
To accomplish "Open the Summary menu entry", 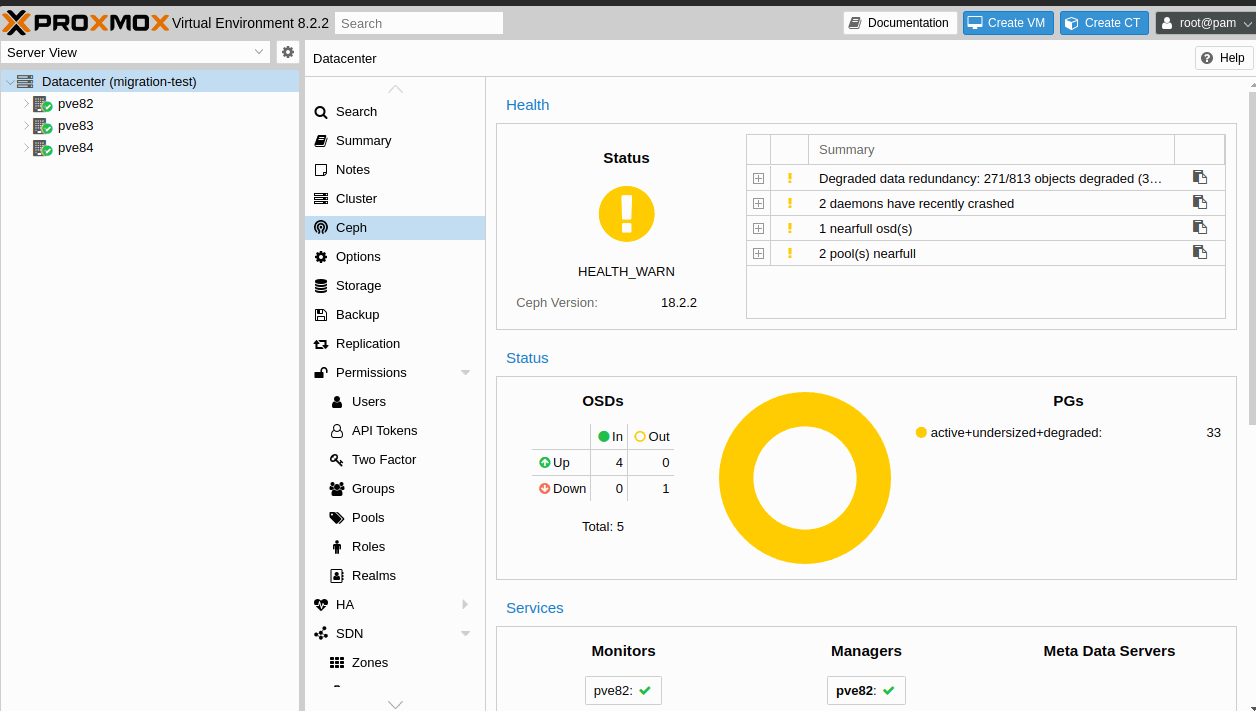I will coord(395,141).
